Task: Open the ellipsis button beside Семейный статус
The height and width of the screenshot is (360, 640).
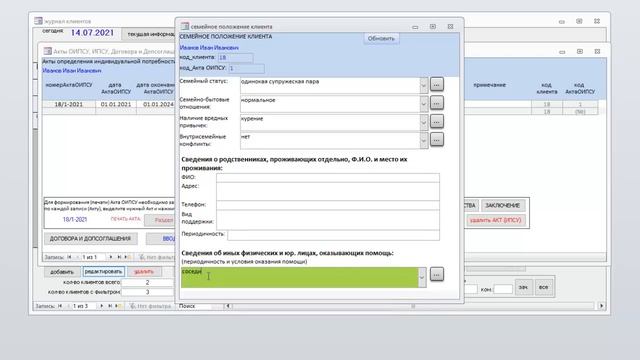Action: tap(437, 84)
